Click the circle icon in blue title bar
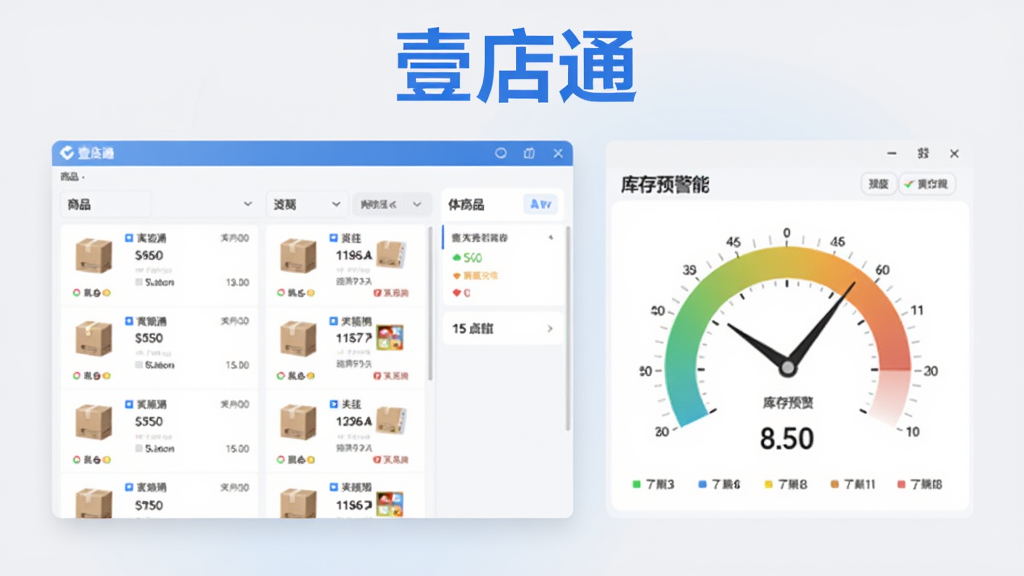This screenshot has width=1024, height=576. point(501,153)
